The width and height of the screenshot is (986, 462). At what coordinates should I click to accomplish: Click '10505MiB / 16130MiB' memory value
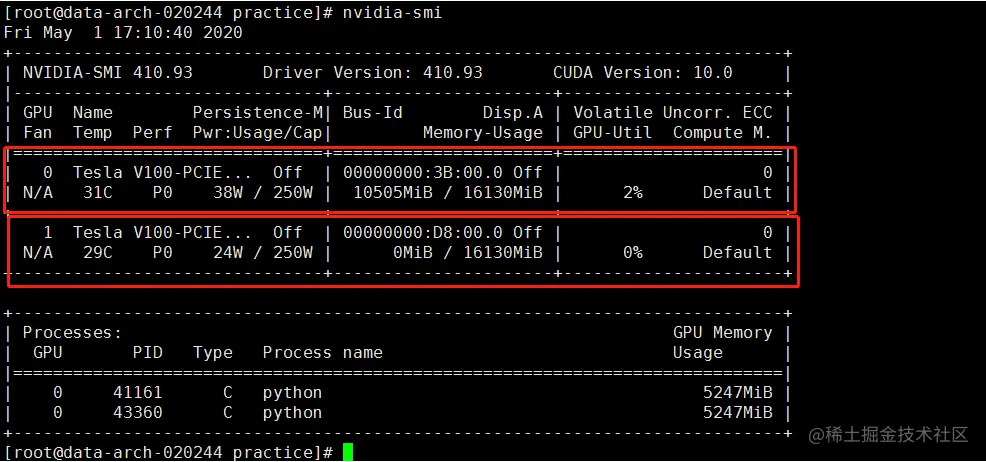click(x=448, y=192)
